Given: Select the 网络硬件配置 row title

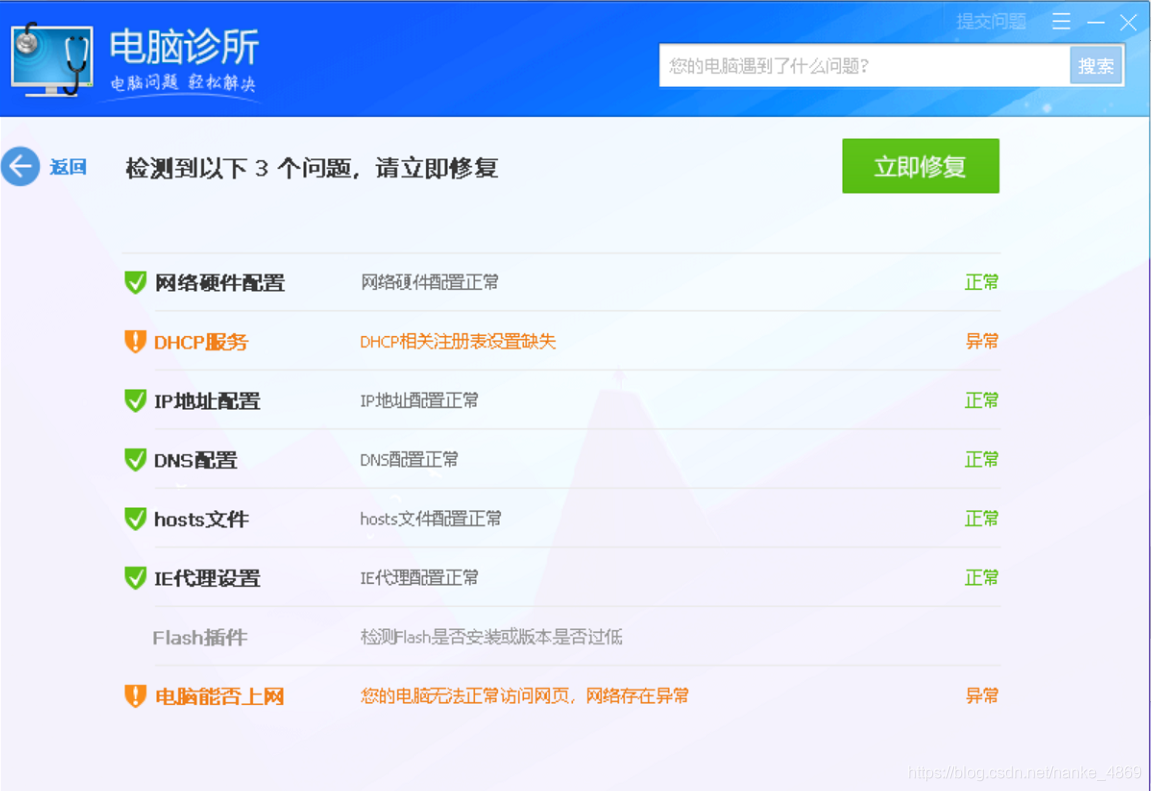Looking at the screenshot, I should [x=219, y=282].
